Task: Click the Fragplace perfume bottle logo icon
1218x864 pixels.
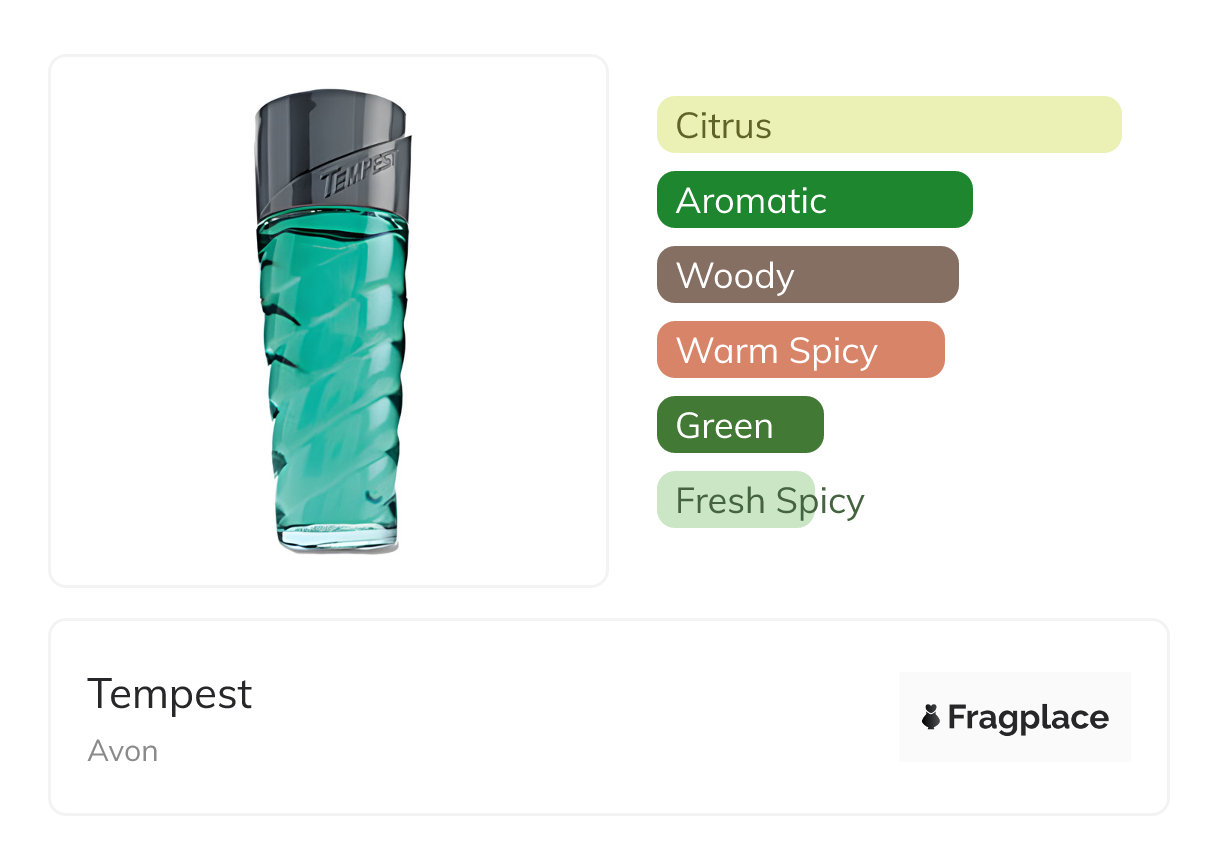Action: click(x=931, y=717)
